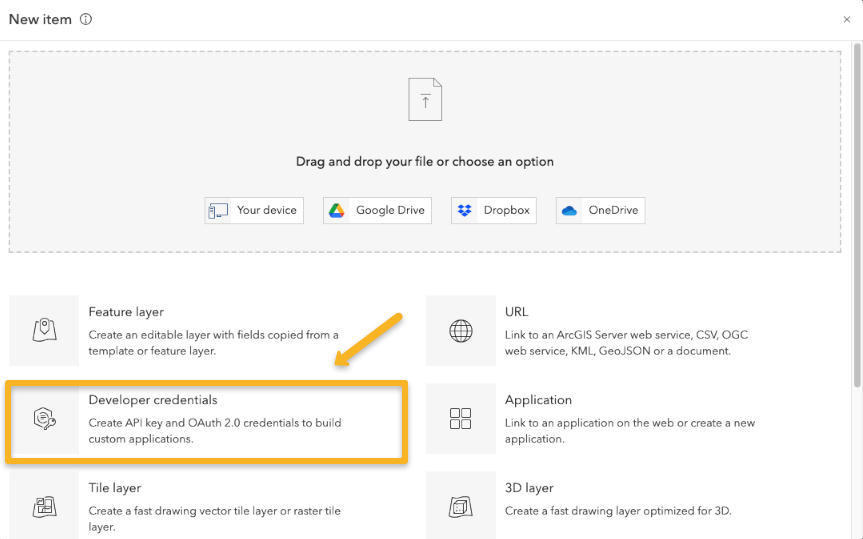Screen dimensions: 863x539
Task: Click the Feature layer icon tile
Action: coord(45,330)
